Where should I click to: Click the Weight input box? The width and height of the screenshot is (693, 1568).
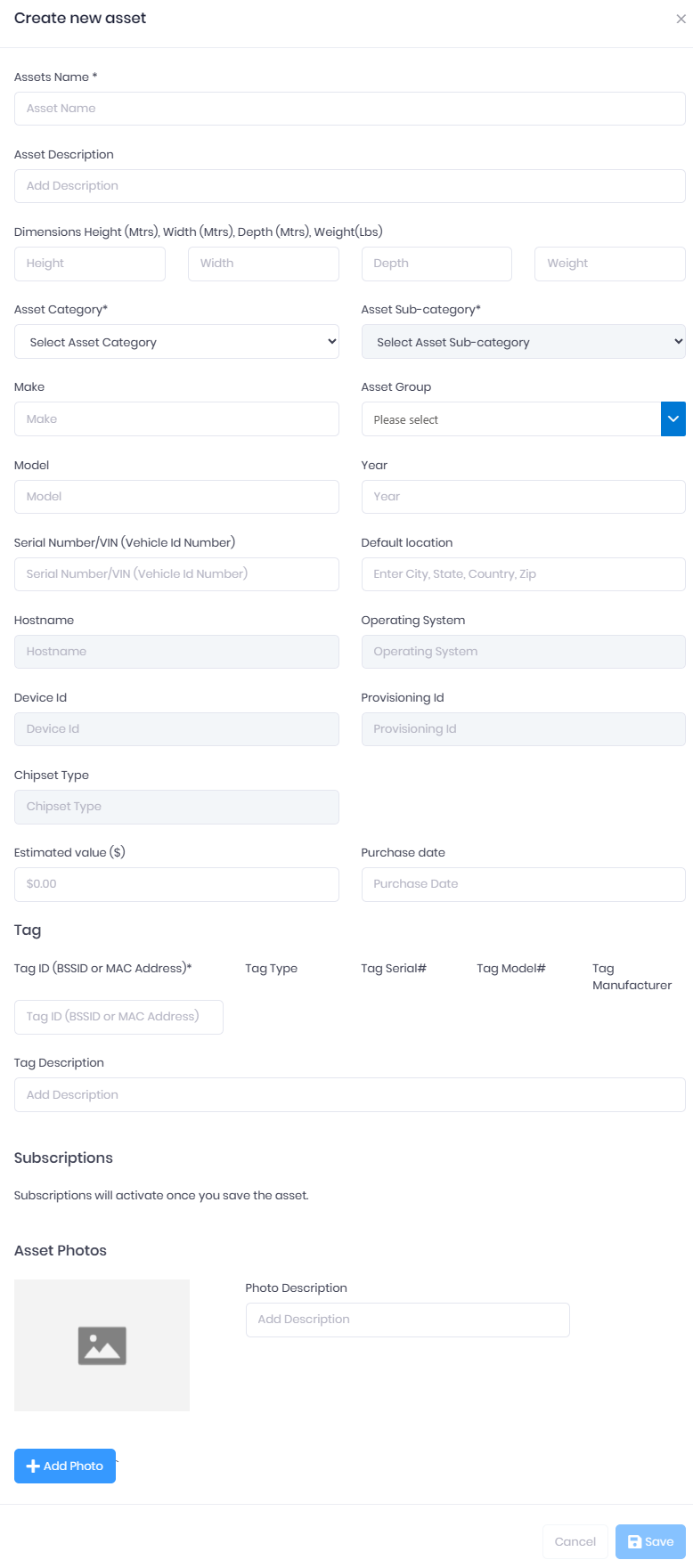pyautogui.click(x=609, y=264)
